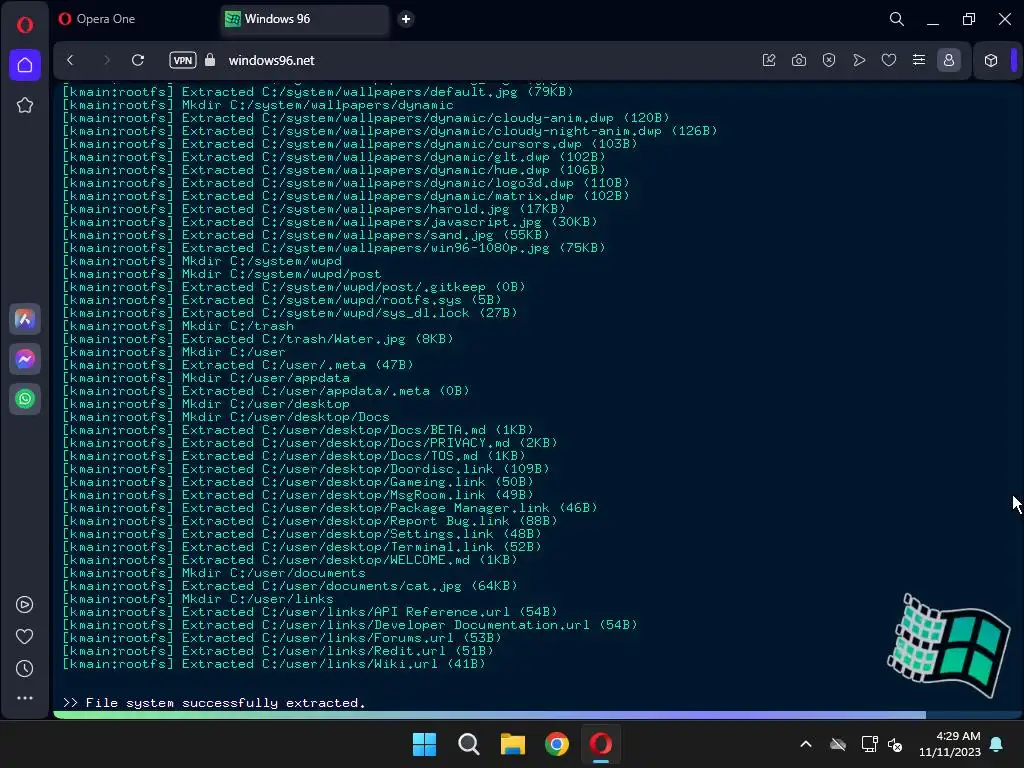1024x768 pixels.
Task: Open a new tab with plus button
Action: (406, 19)
